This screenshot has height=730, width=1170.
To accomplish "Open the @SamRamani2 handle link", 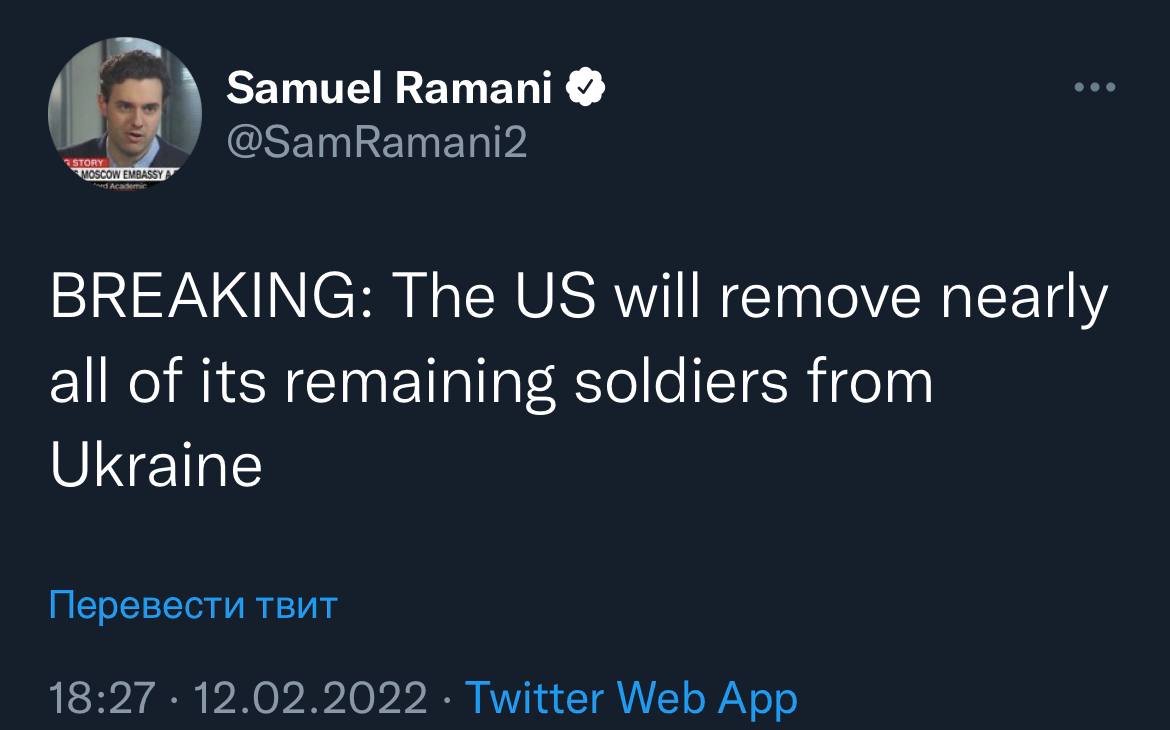I will coord(377,144).
